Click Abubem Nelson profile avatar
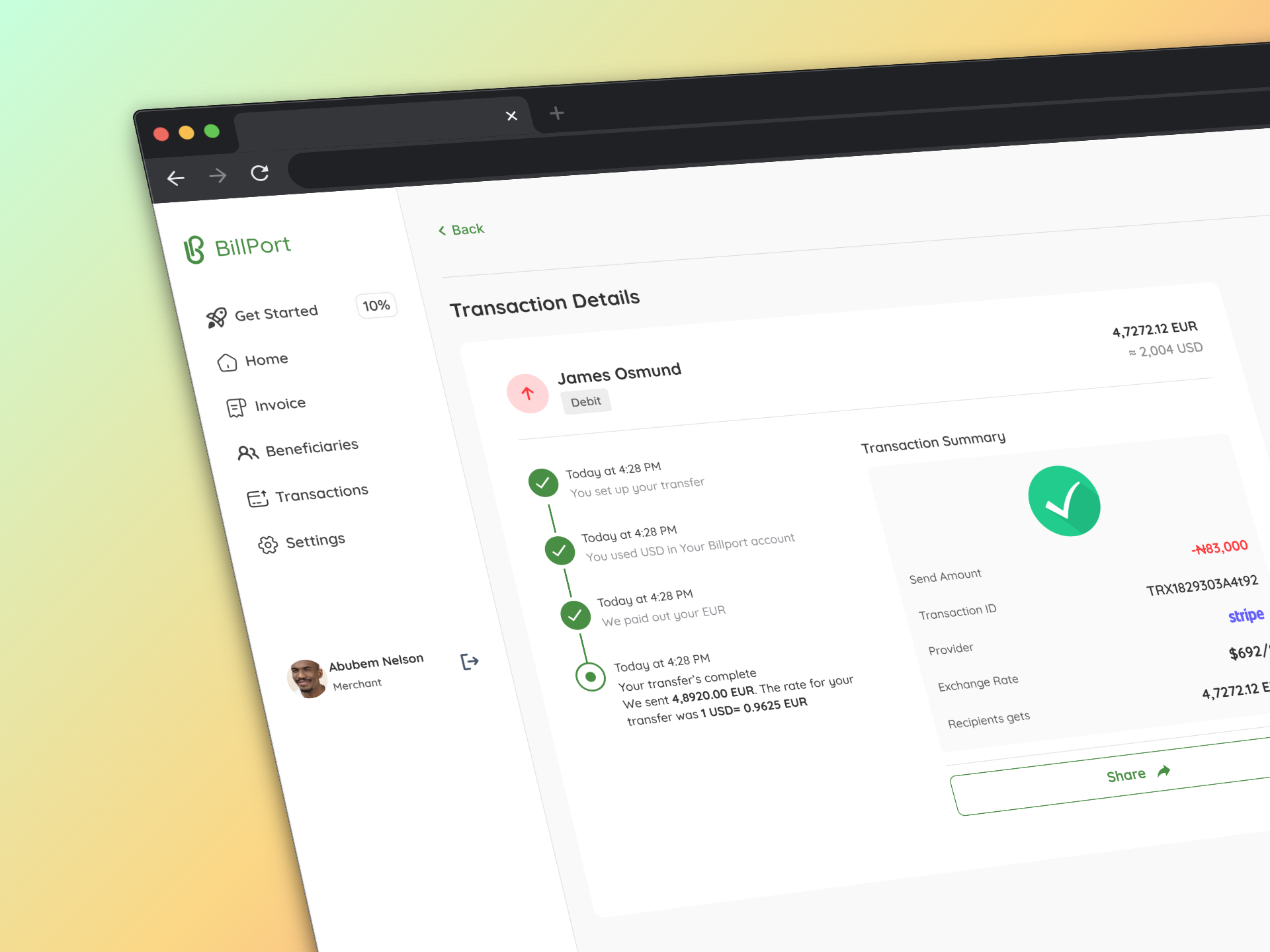The height and width of the screenshot is (952, 1270). [x=307, y=678]
